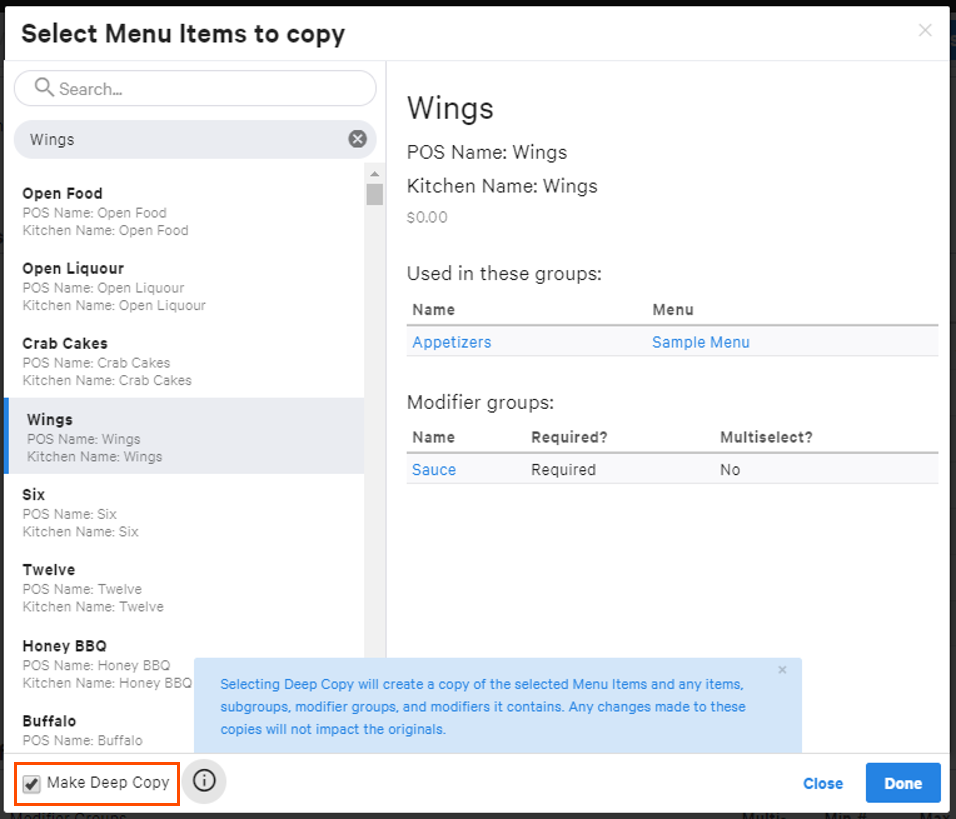Viewport: 956px width, 819px height.
Task: Click the search magnifier icon
Action: (x=42, y=88)
